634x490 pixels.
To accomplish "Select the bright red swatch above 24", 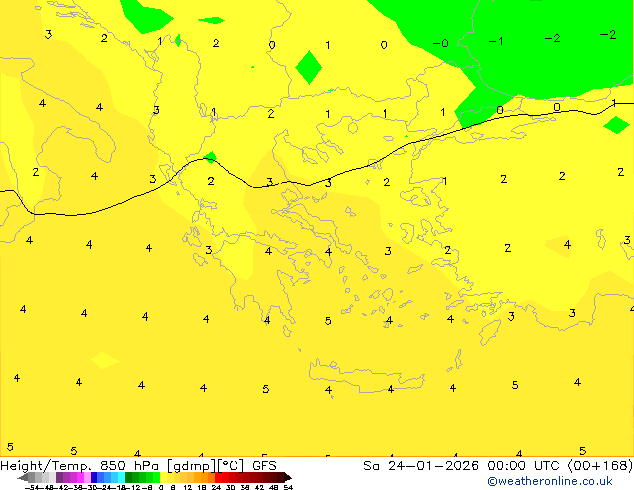I will [x=218, y=477].
